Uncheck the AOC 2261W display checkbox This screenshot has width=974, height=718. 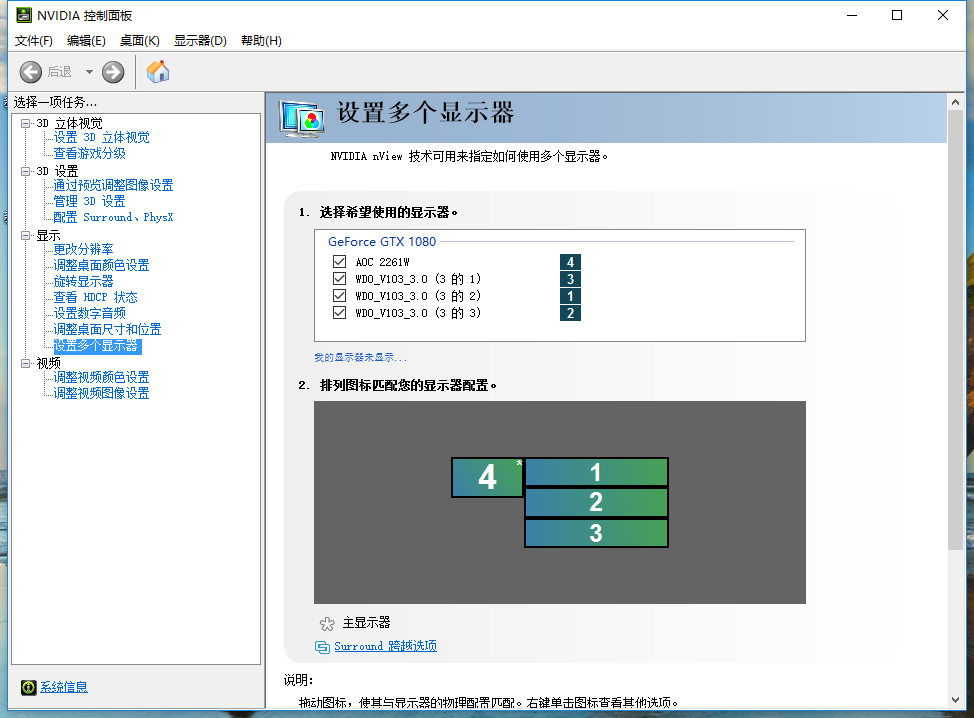339,261
